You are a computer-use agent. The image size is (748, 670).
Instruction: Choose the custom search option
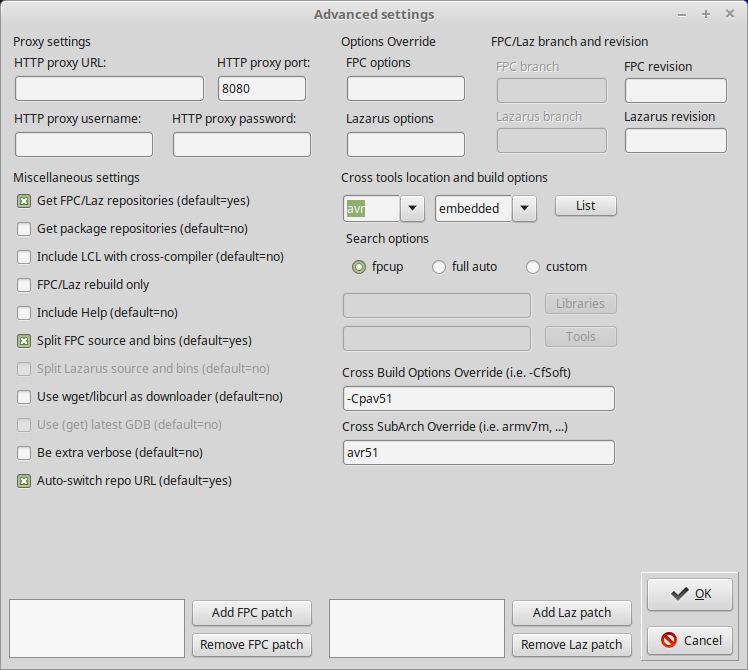533,267
